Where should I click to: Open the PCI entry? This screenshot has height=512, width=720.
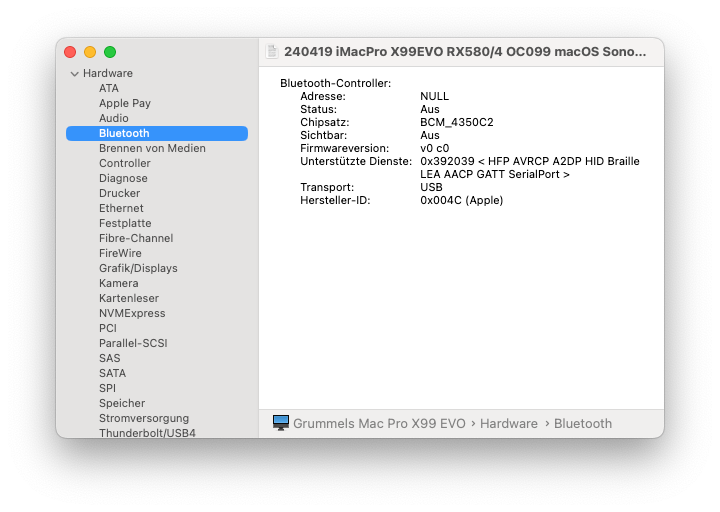coord(108,328)
